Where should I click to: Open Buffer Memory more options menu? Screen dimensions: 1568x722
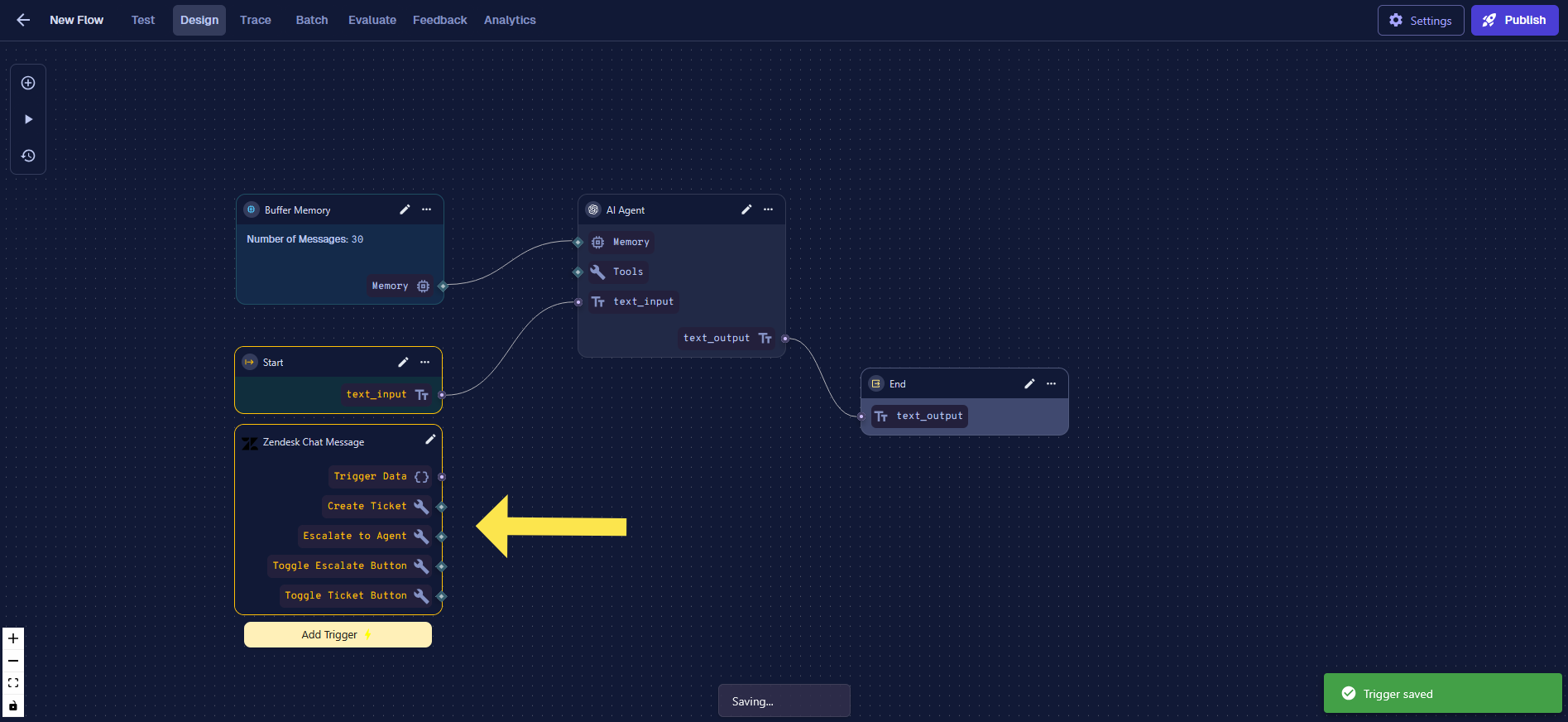pyautogui.click(x=427, y=209)
